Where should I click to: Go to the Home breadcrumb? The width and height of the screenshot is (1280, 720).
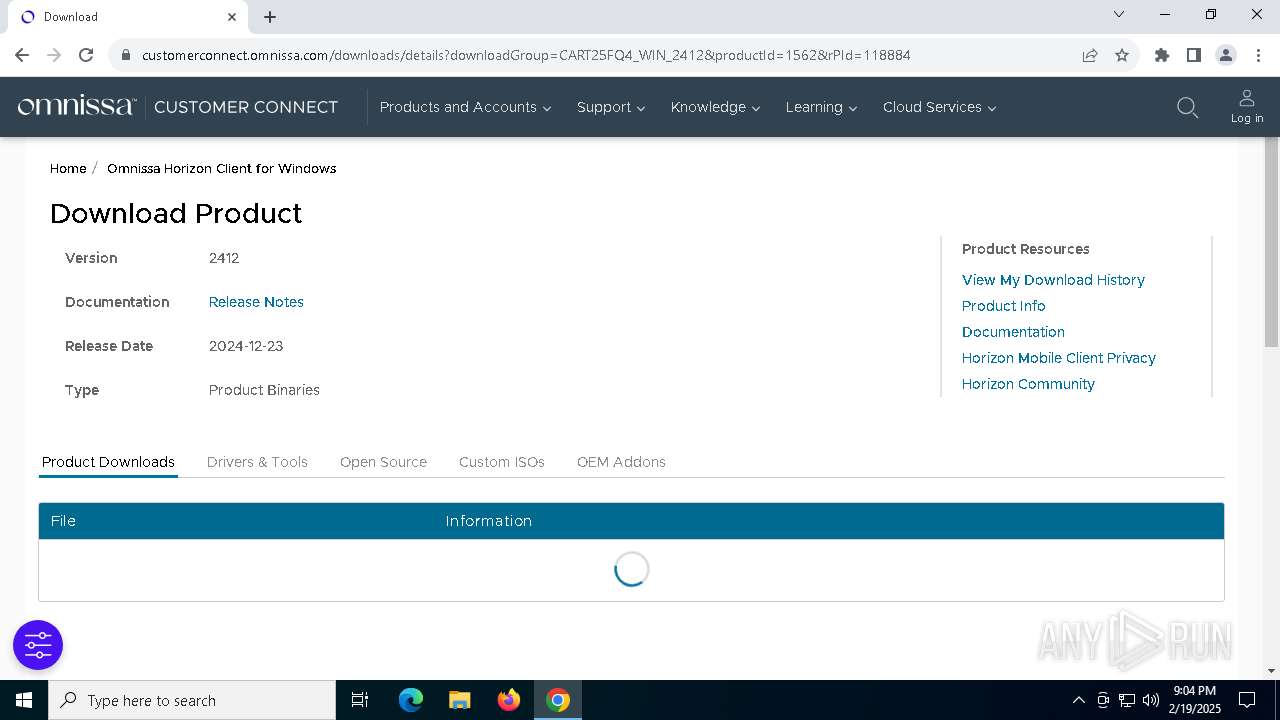tap(68, 168)
